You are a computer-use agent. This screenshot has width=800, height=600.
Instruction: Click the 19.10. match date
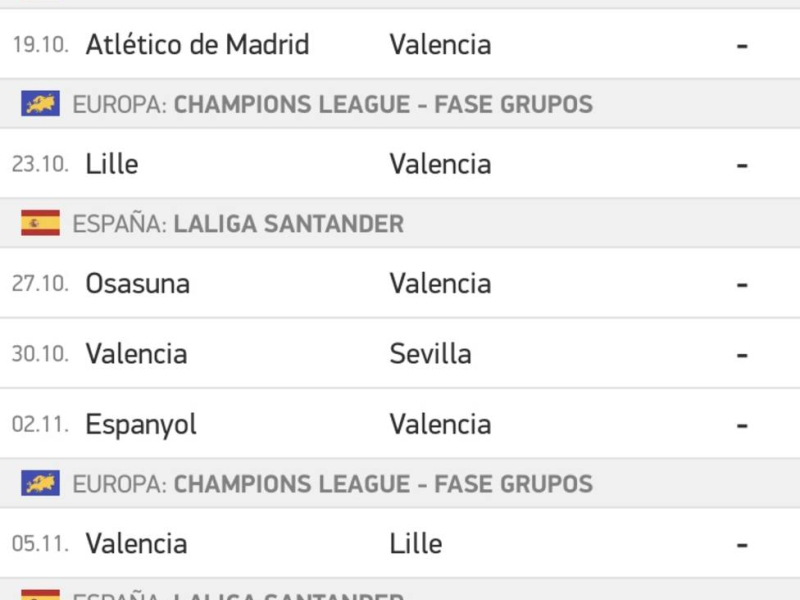(40, 44)
